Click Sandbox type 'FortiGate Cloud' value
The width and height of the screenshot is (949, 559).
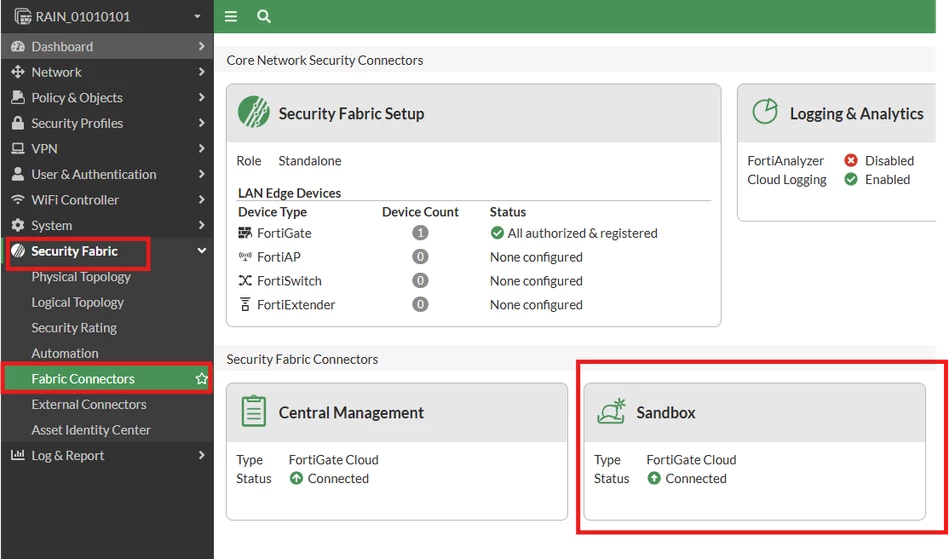tap(691, 460)
